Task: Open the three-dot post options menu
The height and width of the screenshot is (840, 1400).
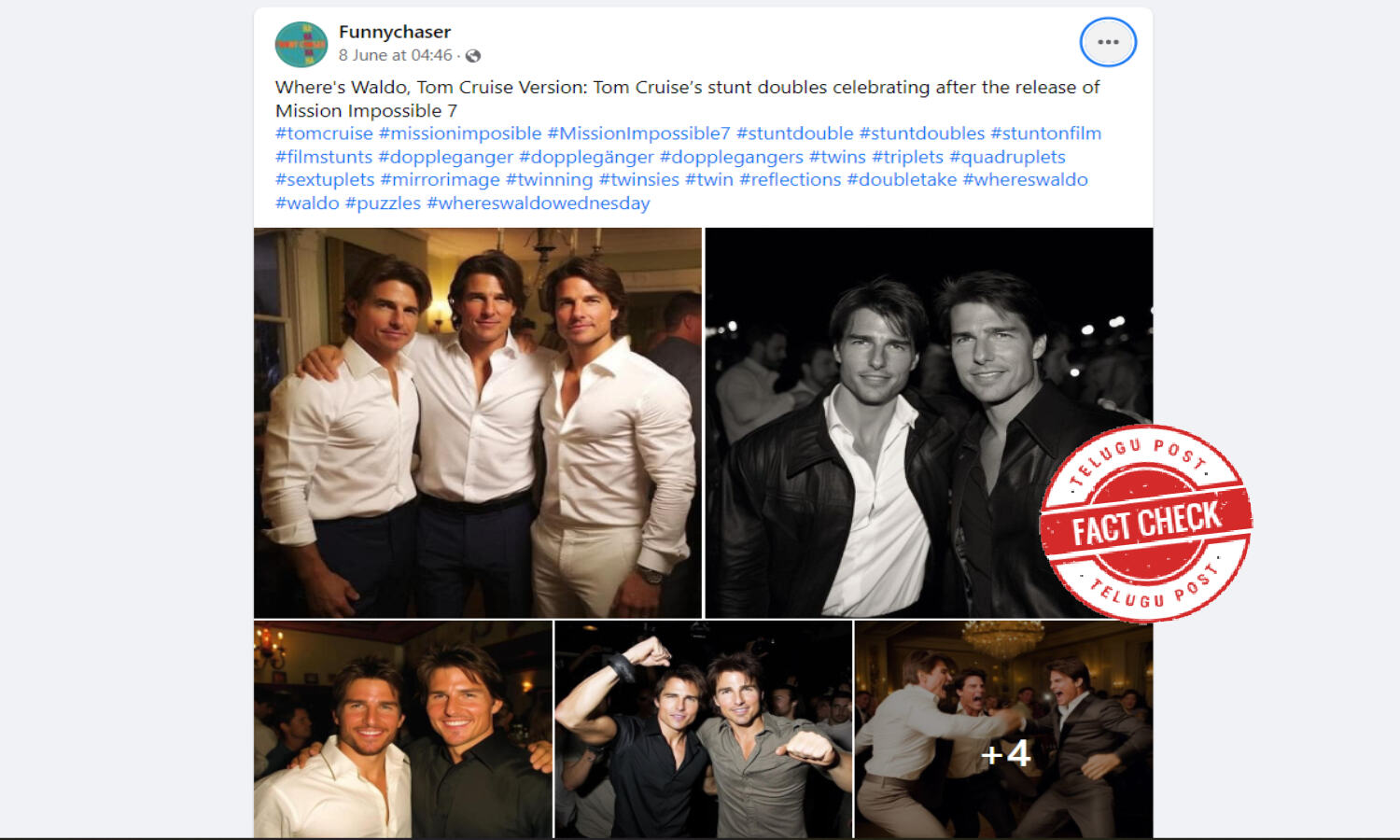Action: [x=1108, y=42]
